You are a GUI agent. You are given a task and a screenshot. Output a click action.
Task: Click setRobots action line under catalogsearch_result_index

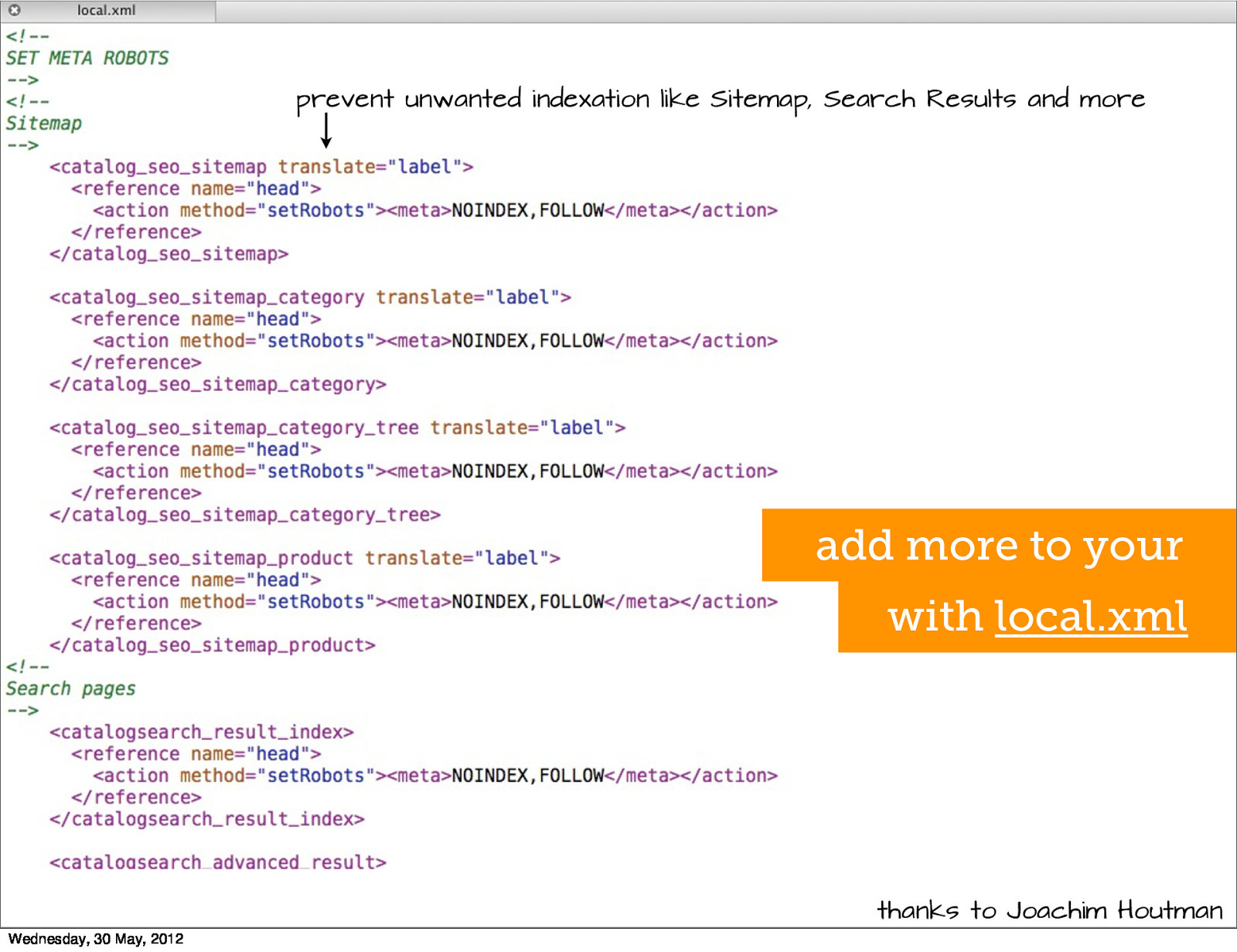435,777
